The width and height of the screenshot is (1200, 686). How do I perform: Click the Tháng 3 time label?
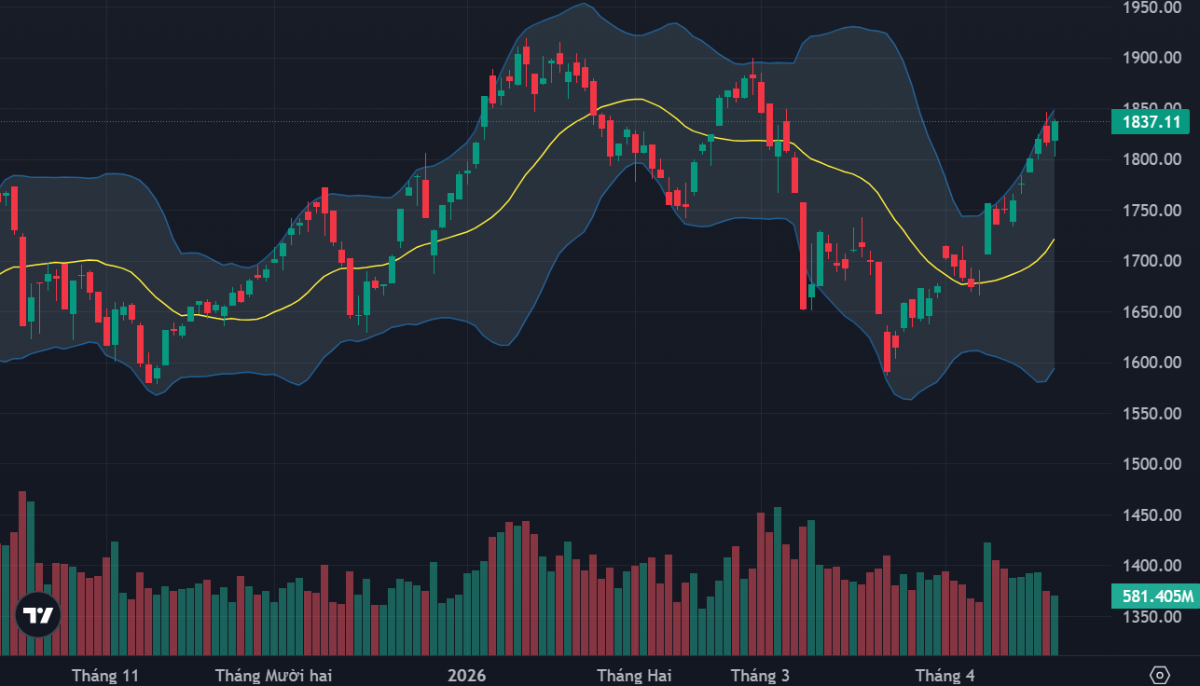coord(760,676)
